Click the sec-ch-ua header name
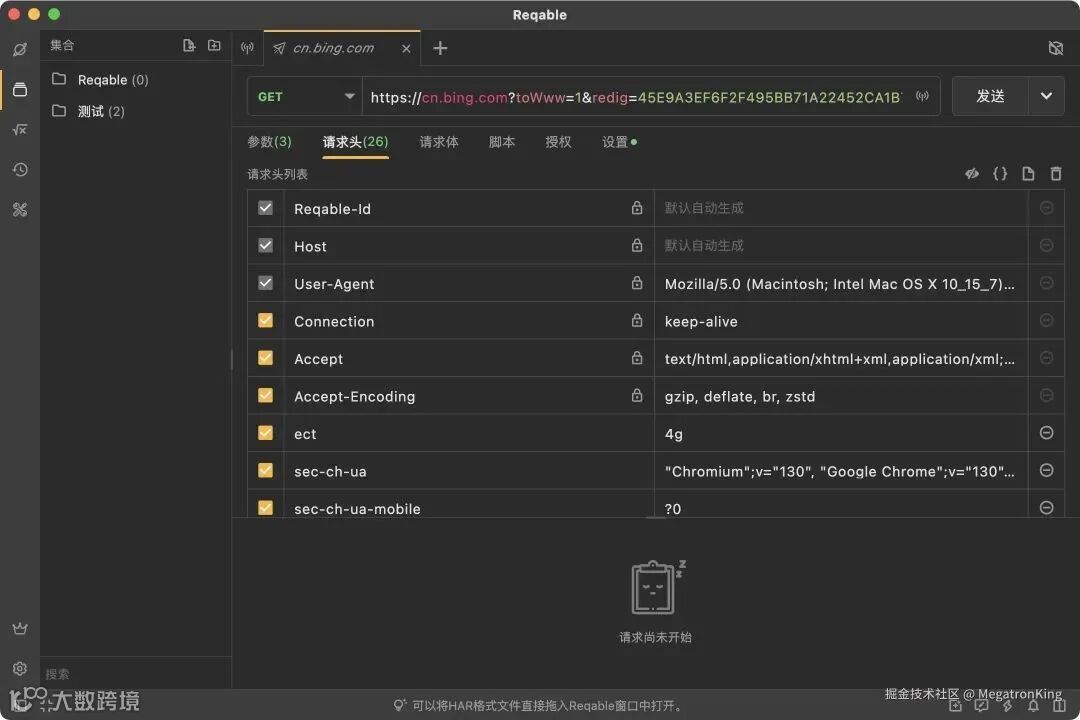The width and height of the screenshot is (1080, 720). pyautogui.click(x=330, y=471)
